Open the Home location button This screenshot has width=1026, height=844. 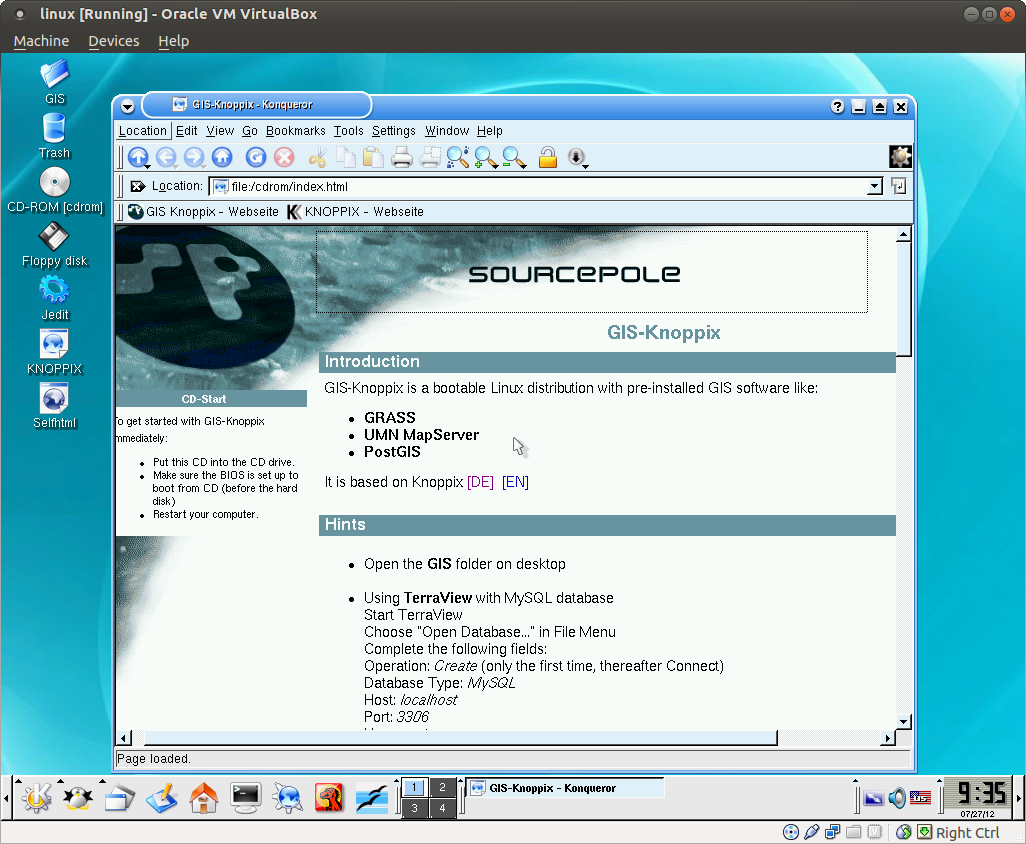point(222,157)
